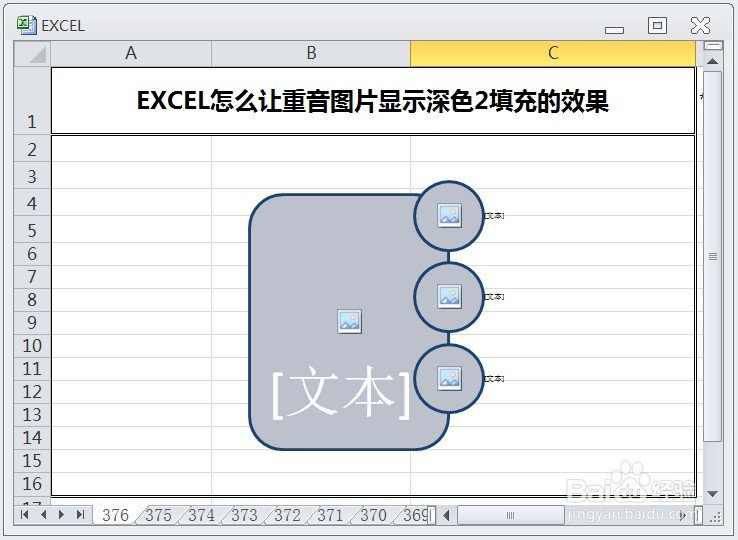Select row 13 header

(x=32, y=415)
